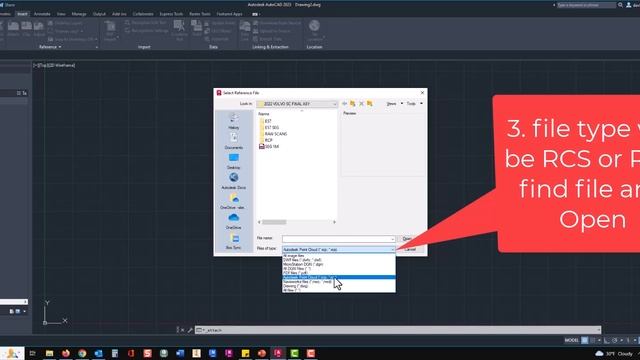
Task: Click the up one level folder icon
Action: [353, 104]
